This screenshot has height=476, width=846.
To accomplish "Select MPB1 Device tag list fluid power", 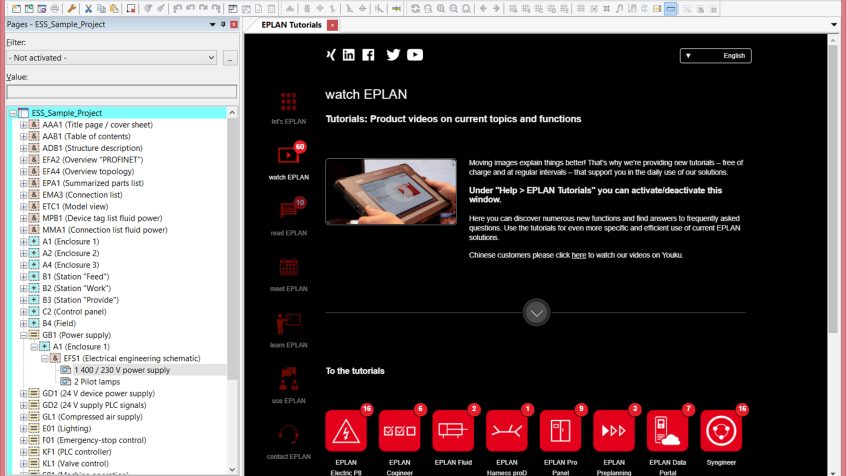I will [102, 218].
